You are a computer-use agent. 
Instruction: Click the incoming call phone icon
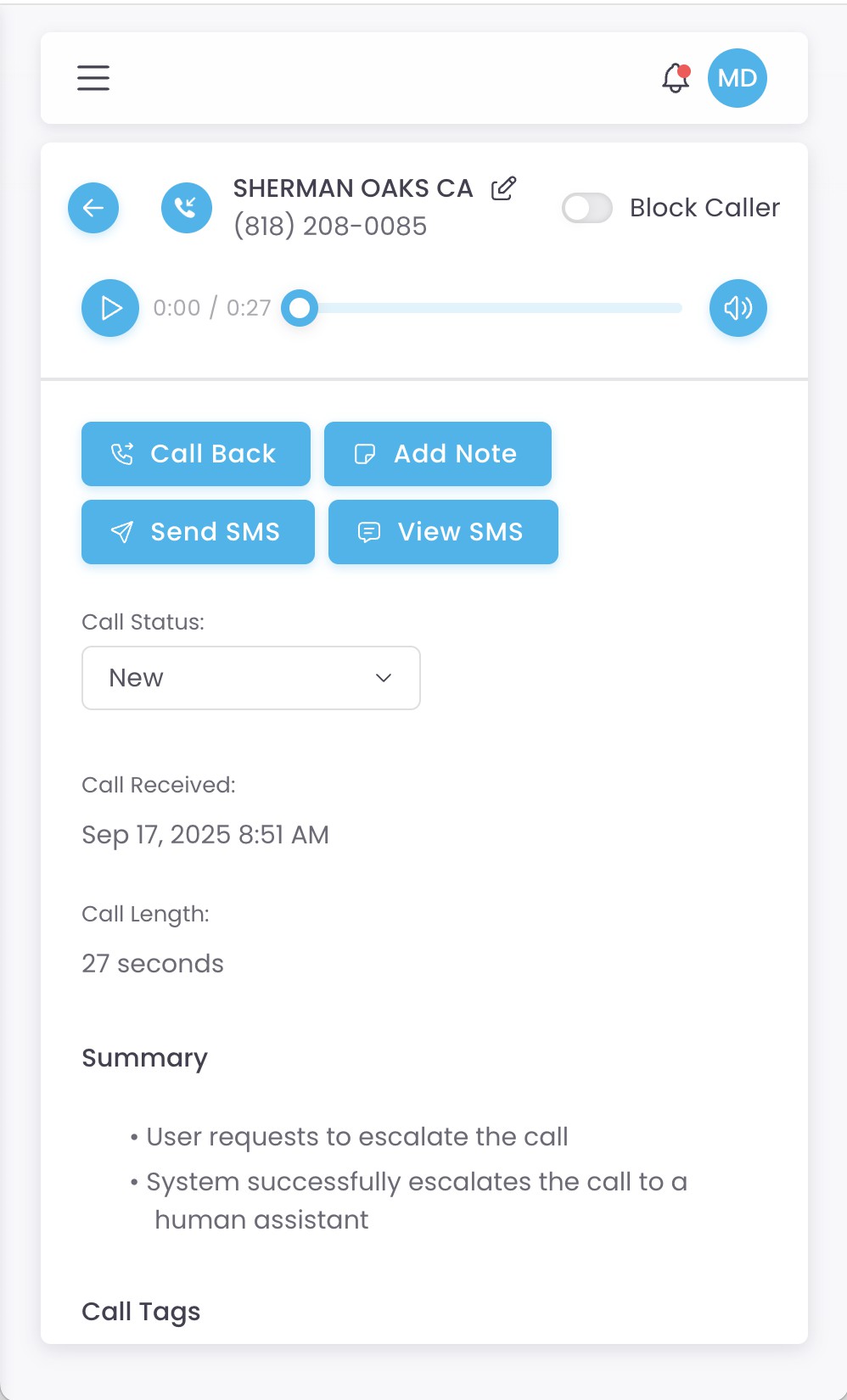(187, 208)
